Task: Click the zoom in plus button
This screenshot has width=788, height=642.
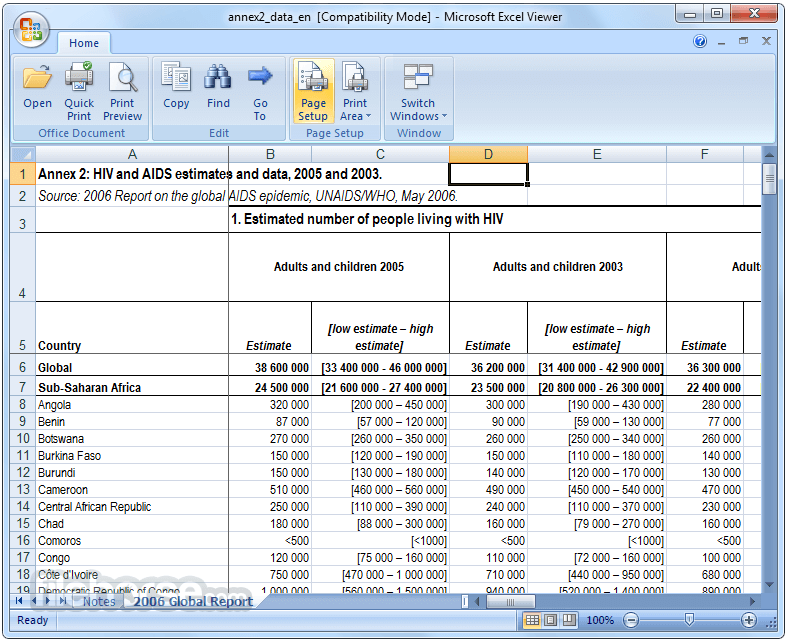Action: click(749, 620)
